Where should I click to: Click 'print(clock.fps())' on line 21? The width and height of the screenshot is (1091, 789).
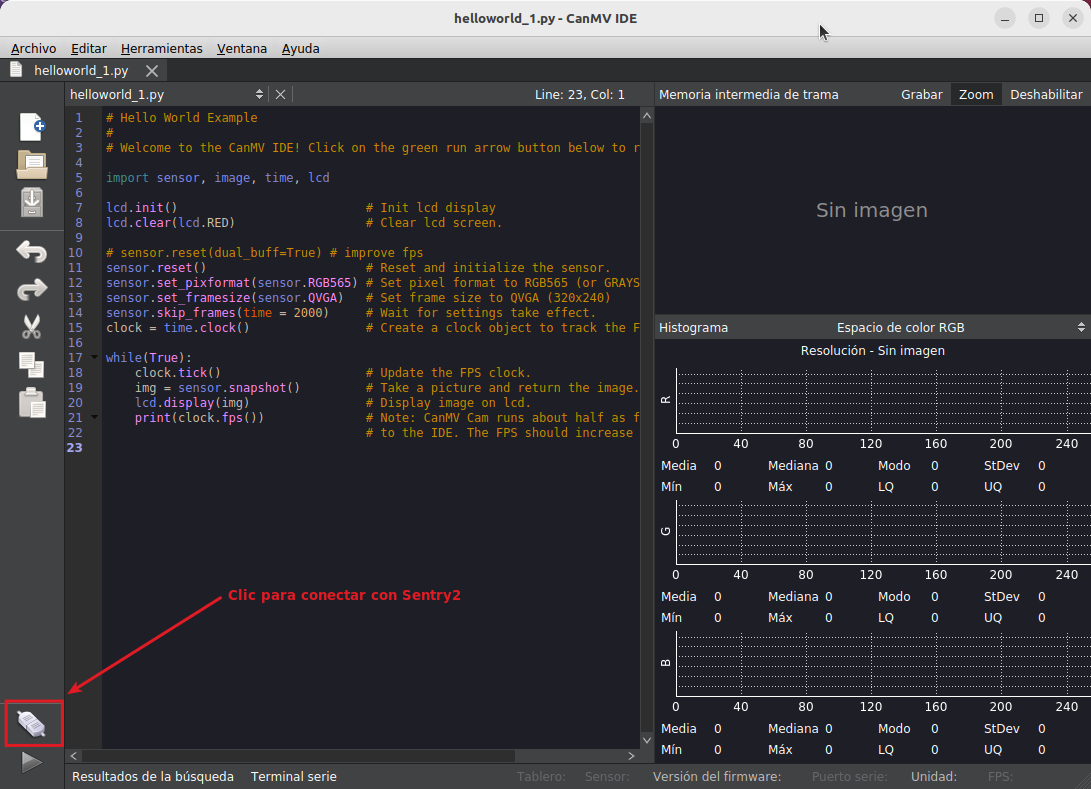[199, 417]
